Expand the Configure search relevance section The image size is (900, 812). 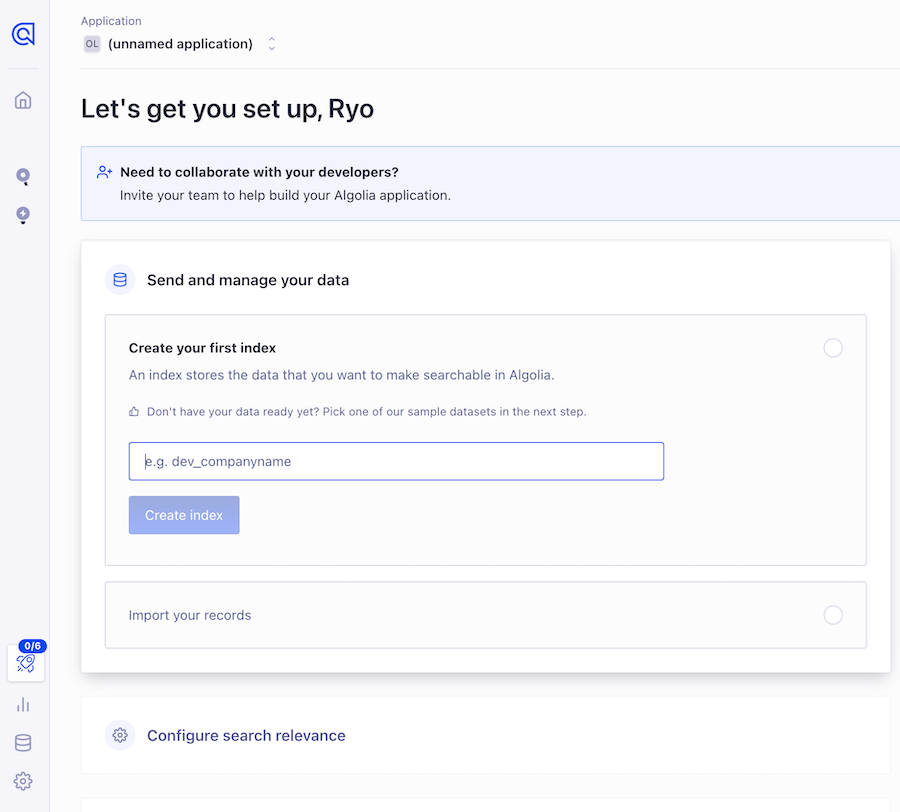click(x=485, y=735)
